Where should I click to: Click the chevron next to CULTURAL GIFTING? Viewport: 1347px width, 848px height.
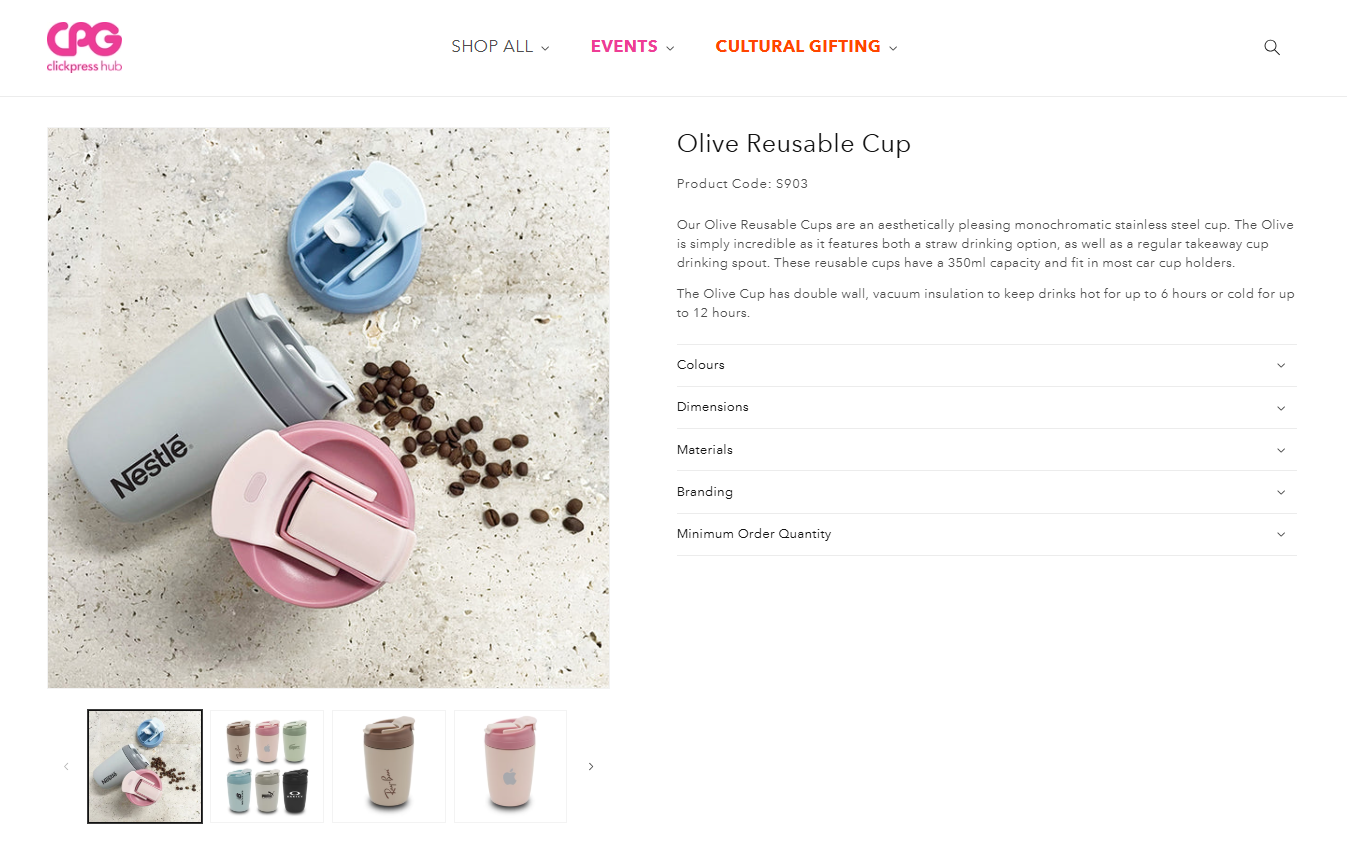coord(893,48)
